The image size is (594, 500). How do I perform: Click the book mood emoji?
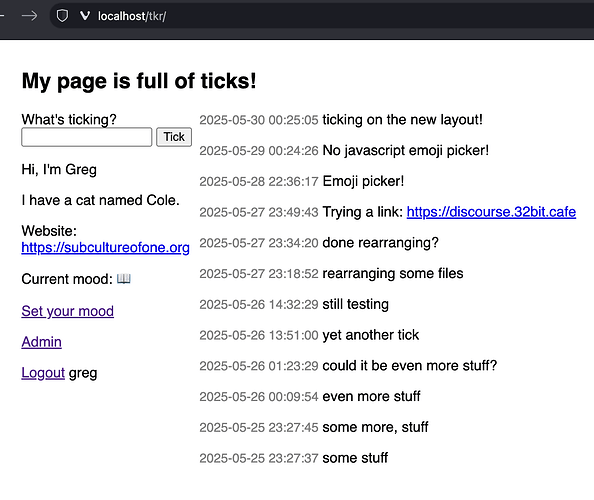pos(124,279)
